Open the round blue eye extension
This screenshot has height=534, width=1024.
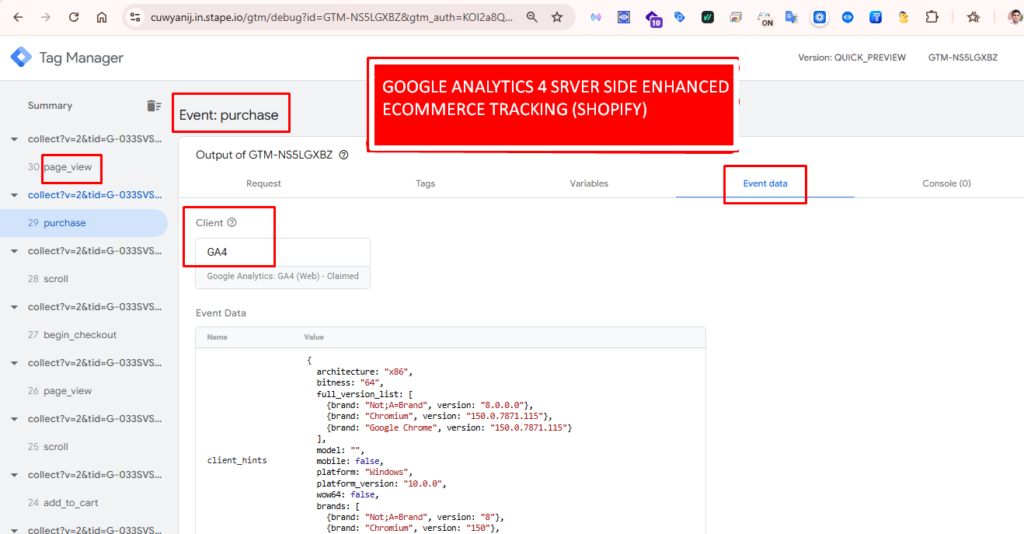pos(848,18)
